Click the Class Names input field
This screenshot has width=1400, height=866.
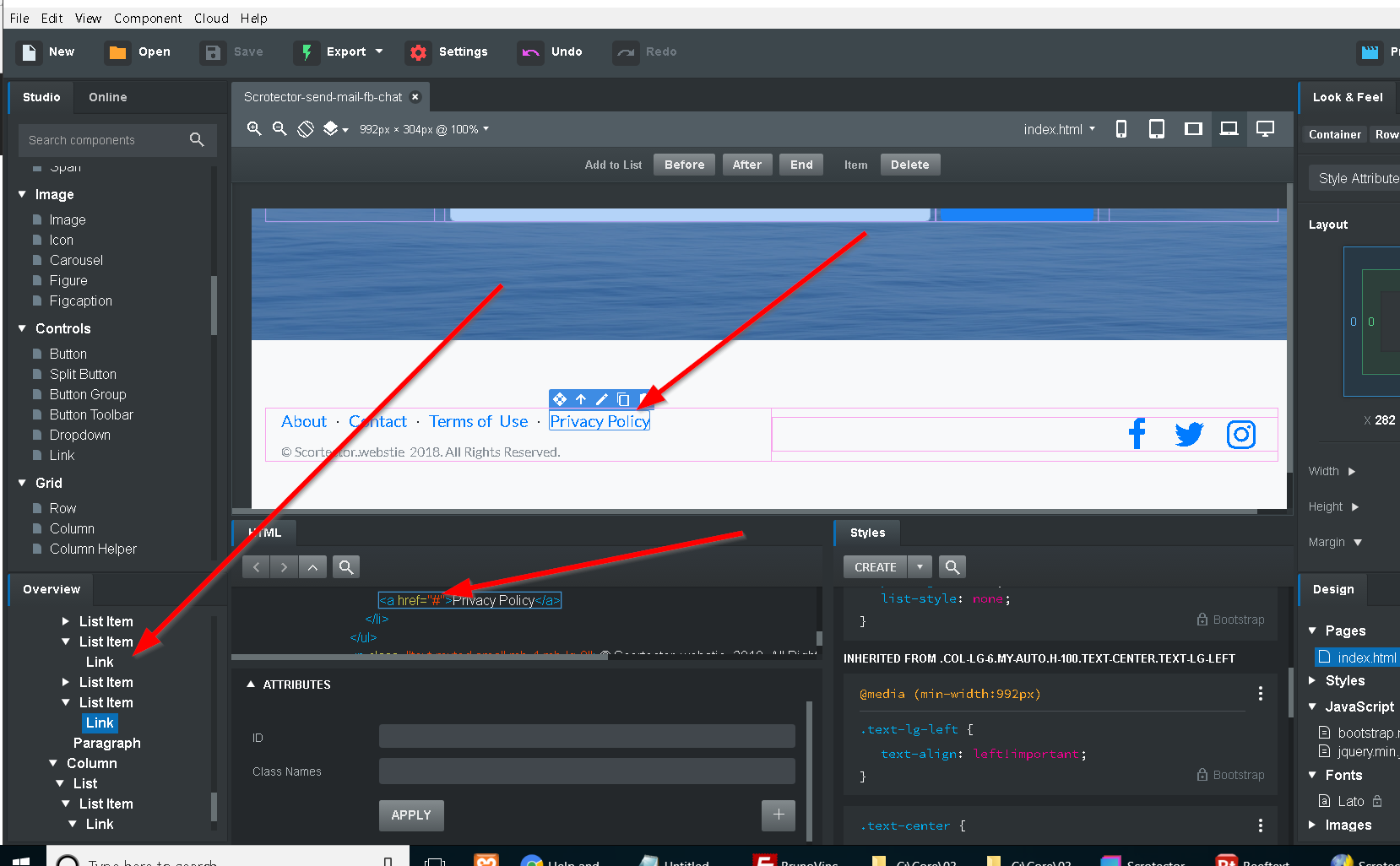[587, 771]
